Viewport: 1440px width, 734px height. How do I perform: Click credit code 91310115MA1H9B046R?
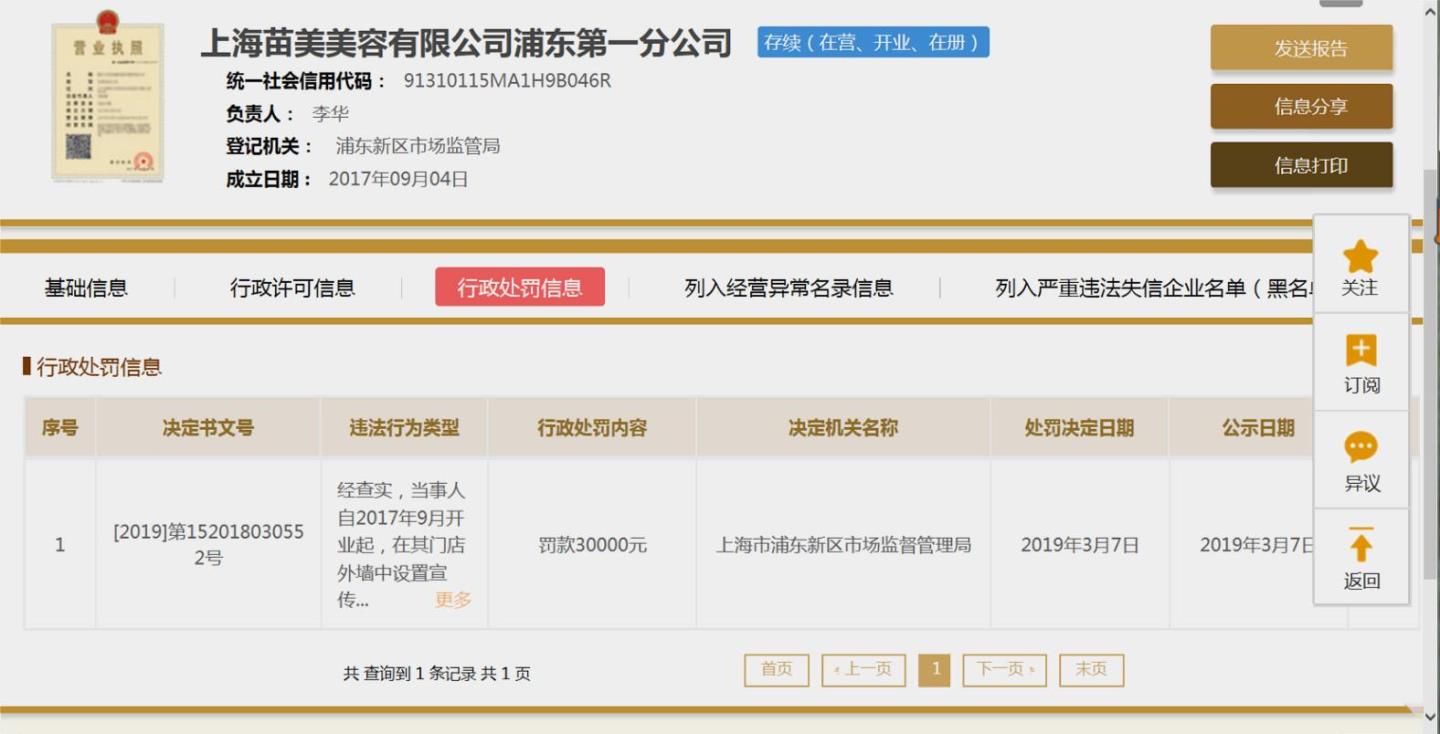pos(507,81)
